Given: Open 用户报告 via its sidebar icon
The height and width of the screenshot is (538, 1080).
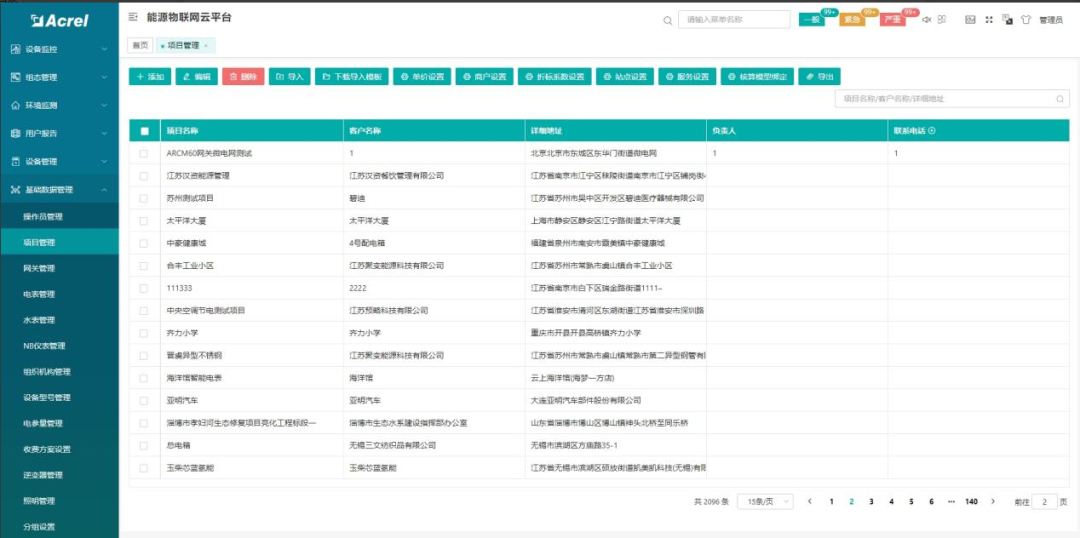Looking at the screenshot, I should (x=15, y=134).
